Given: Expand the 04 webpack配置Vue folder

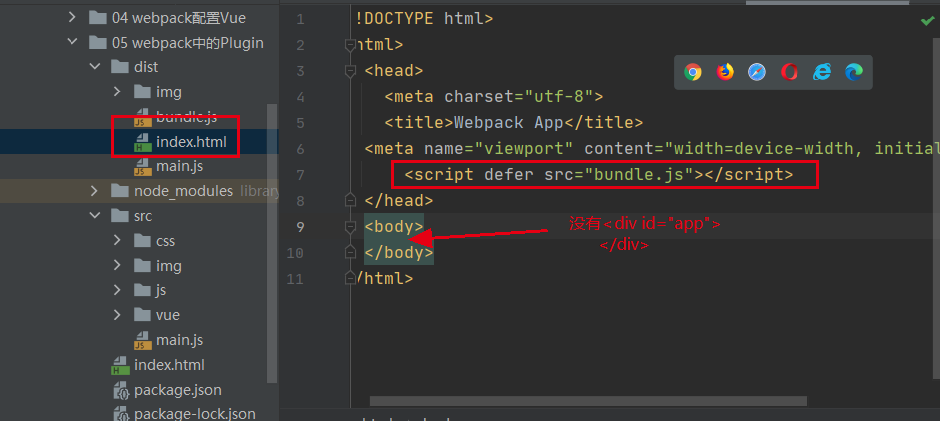Looking at the screenshot, I should pyautogui.click(x=72, y=17).
